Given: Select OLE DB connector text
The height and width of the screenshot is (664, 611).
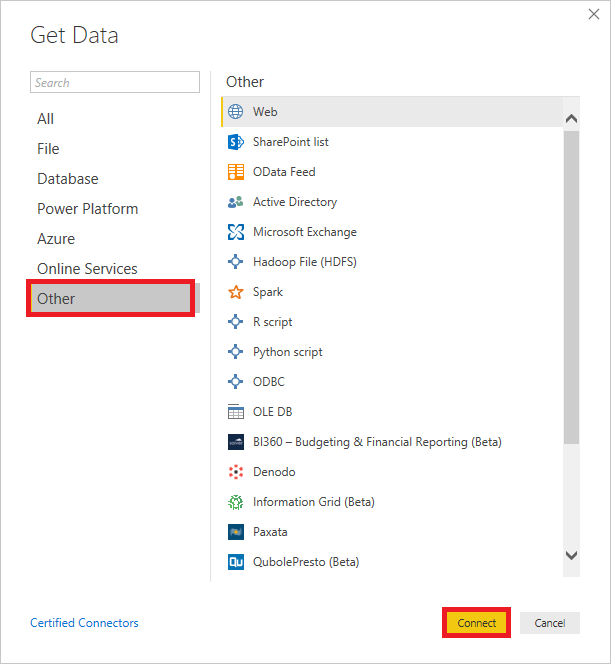Looking at the screenshot, I should [273, 412].
